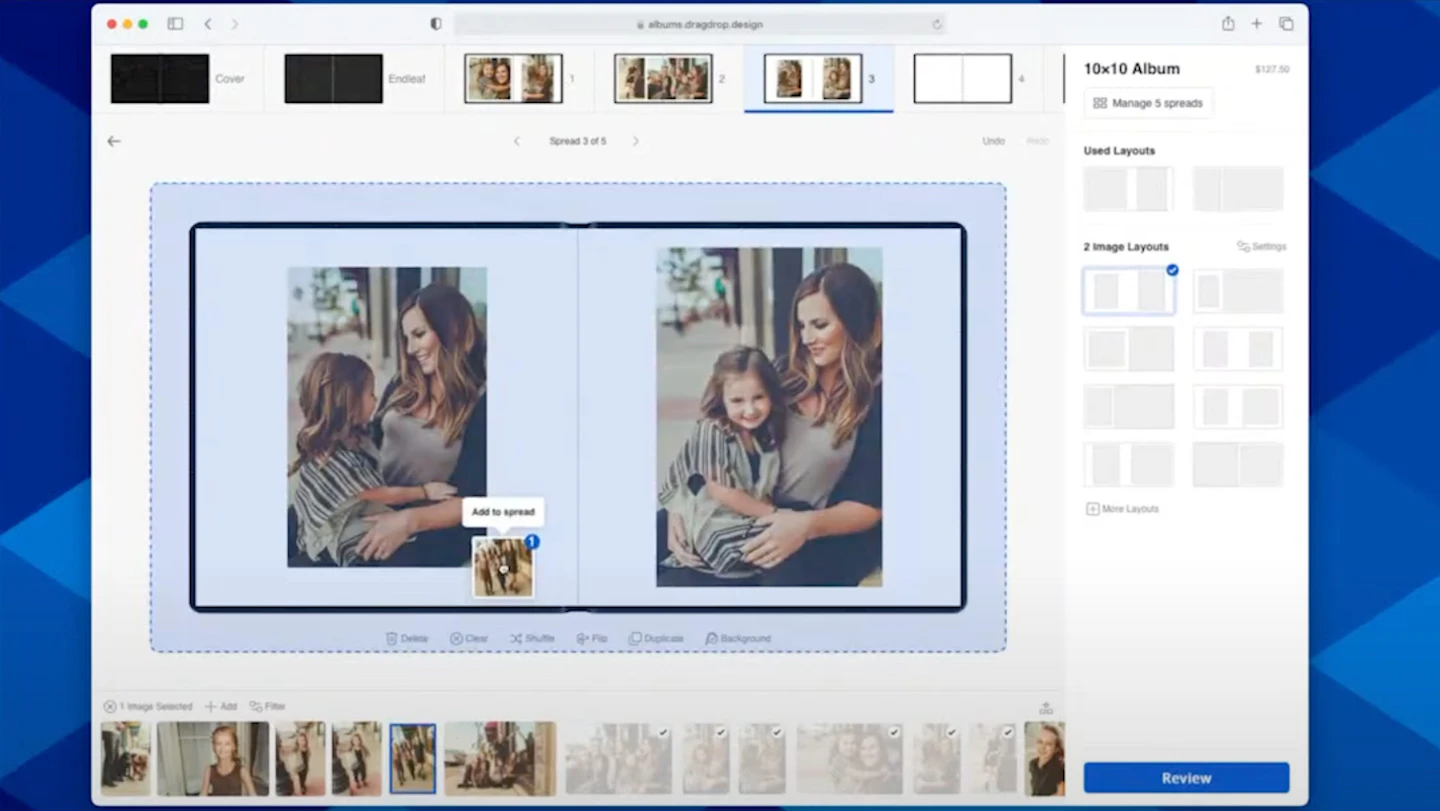Open the Filter images option
Screen dimensions: 1440x811
[x=268, y=706]
